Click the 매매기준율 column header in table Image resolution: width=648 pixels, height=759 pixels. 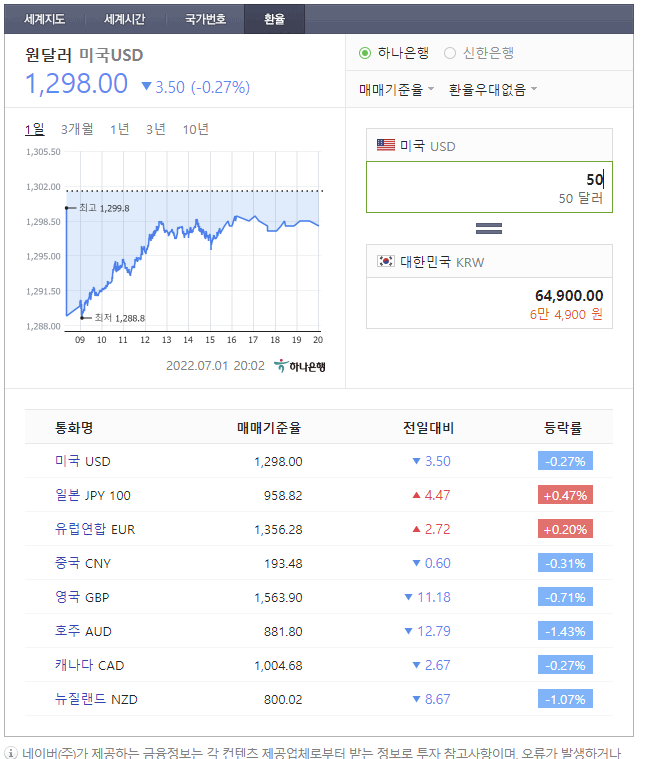(x=269, y=427)
